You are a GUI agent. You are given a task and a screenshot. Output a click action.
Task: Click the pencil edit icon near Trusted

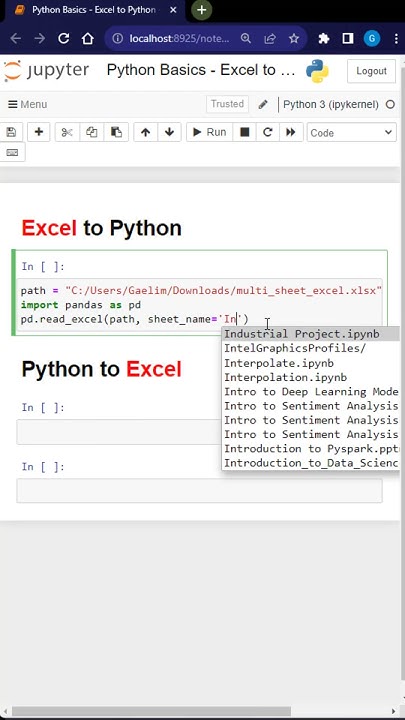[263, 104]
